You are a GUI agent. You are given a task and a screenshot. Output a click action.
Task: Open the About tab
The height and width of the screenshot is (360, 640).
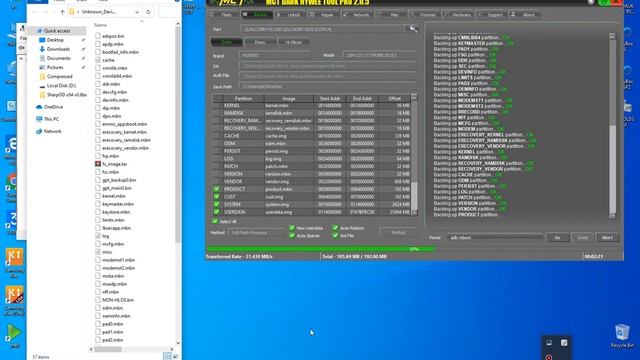[525, 15]
